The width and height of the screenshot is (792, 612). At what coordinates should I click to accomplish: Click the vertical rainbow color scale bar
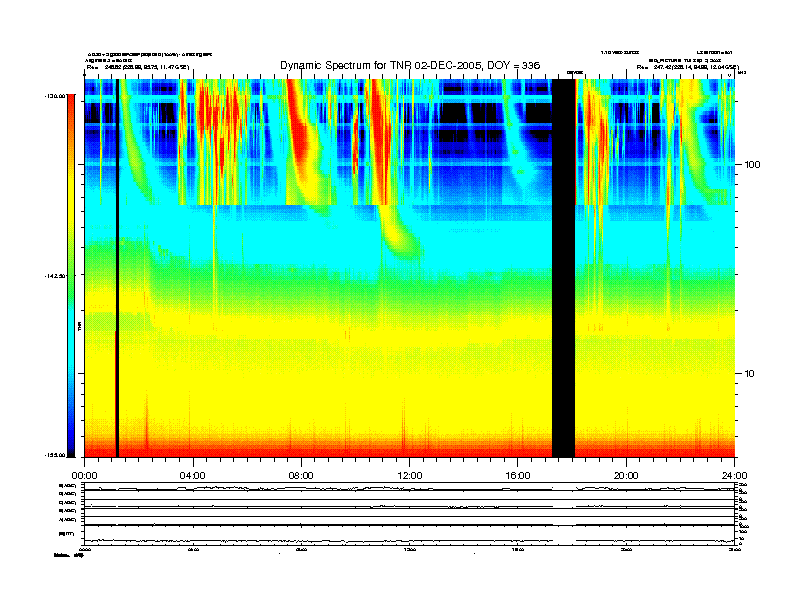tap(72, 276)
